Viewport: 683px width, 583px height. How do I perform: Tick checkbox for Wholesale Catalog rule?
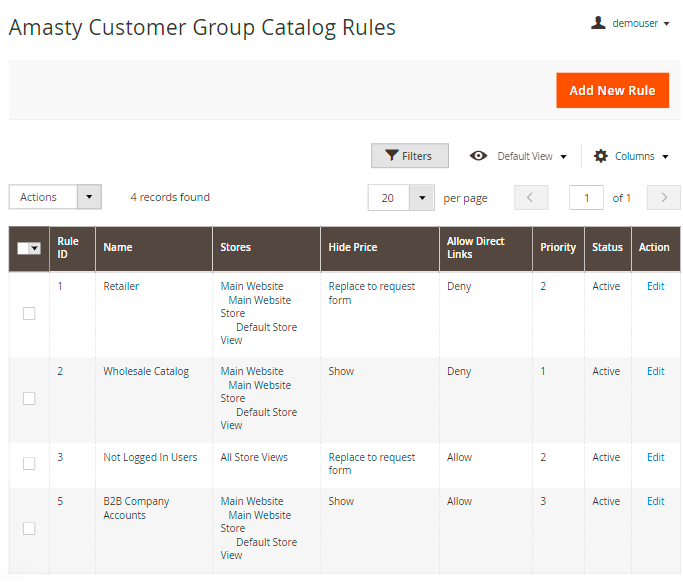pyautogui.click(x=29, y=398)
